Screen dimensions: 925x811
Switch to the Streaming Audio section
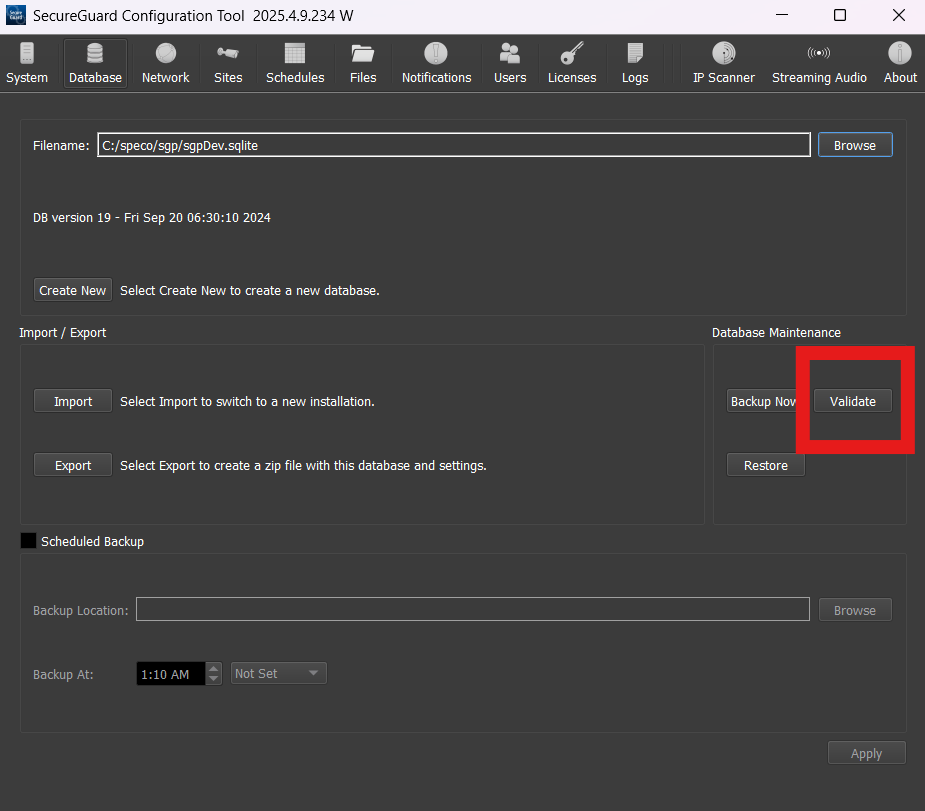[x=819, y=62]
